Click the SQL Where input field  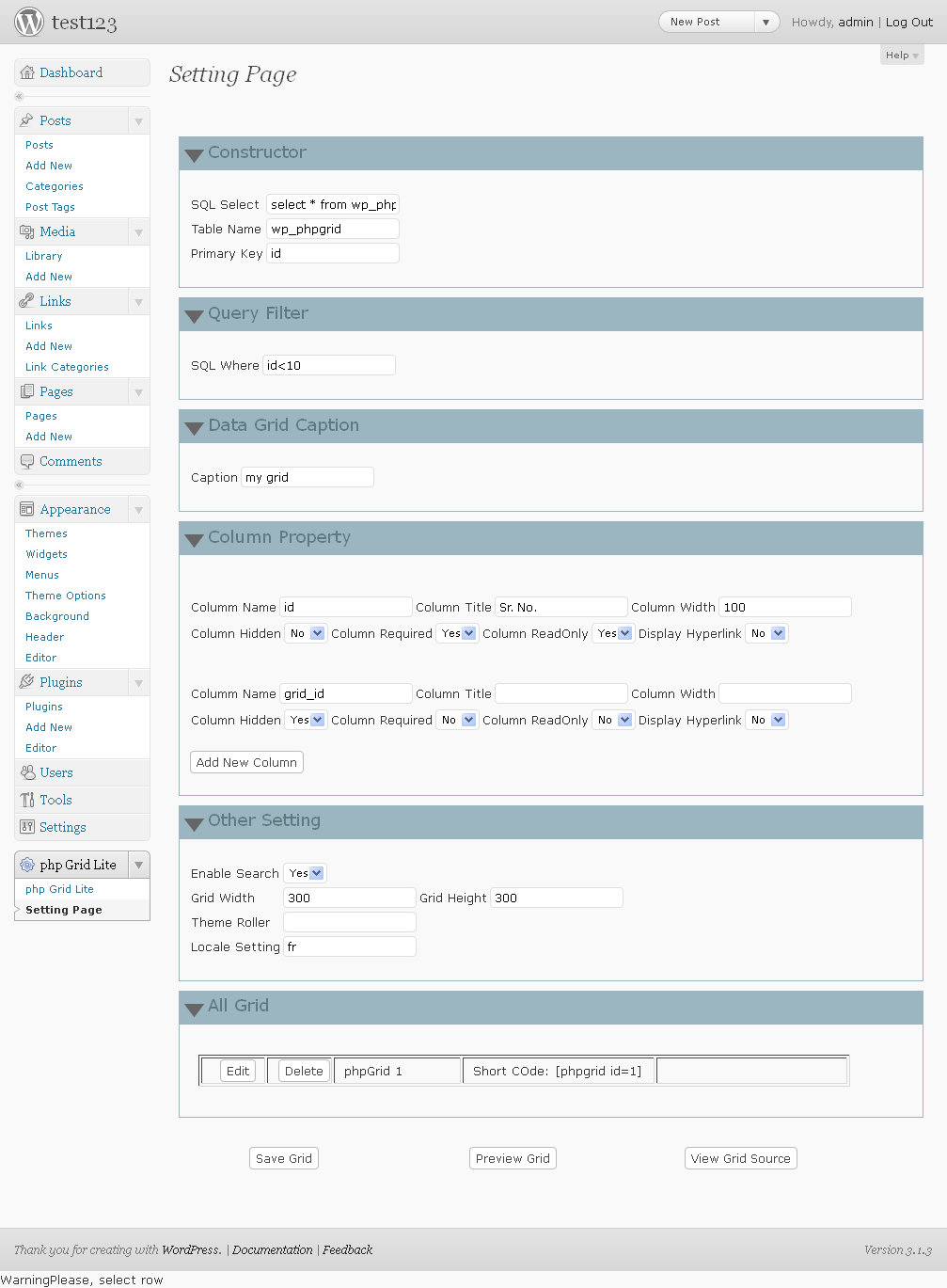329,365
